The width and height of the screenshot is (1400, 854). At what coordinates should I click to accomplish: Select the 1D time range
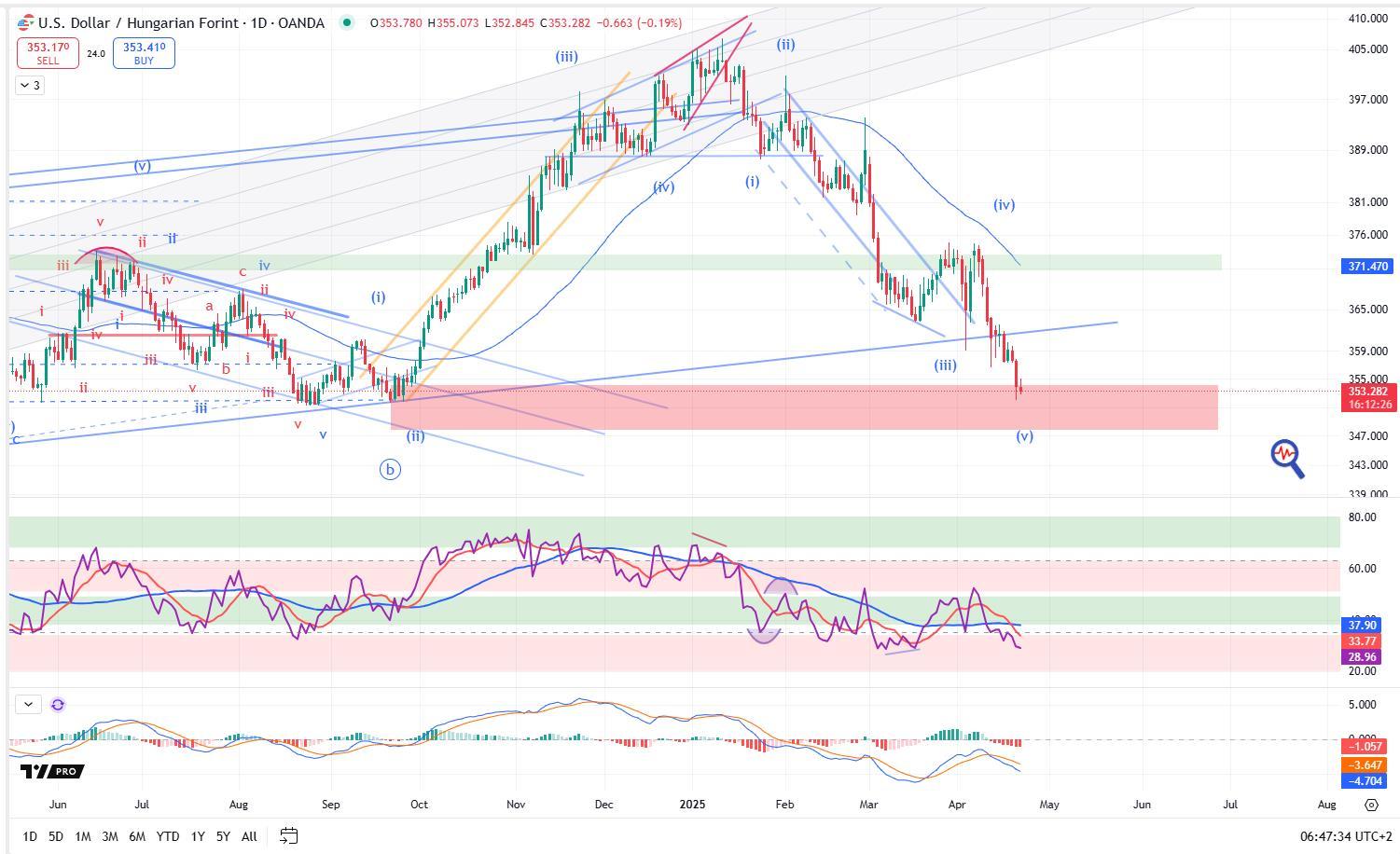pos(30,836)
